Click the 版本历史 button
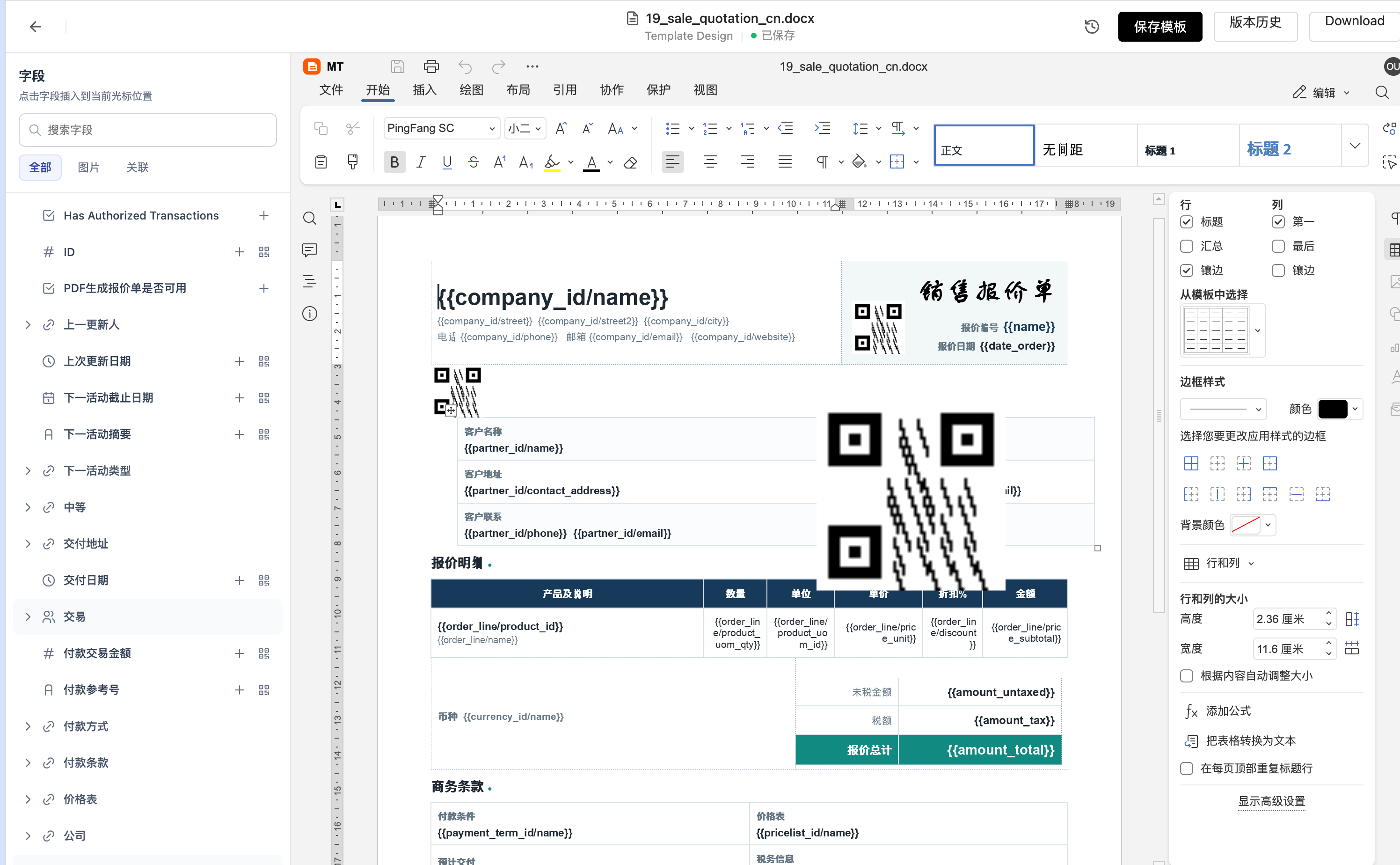 point(1255,27)
